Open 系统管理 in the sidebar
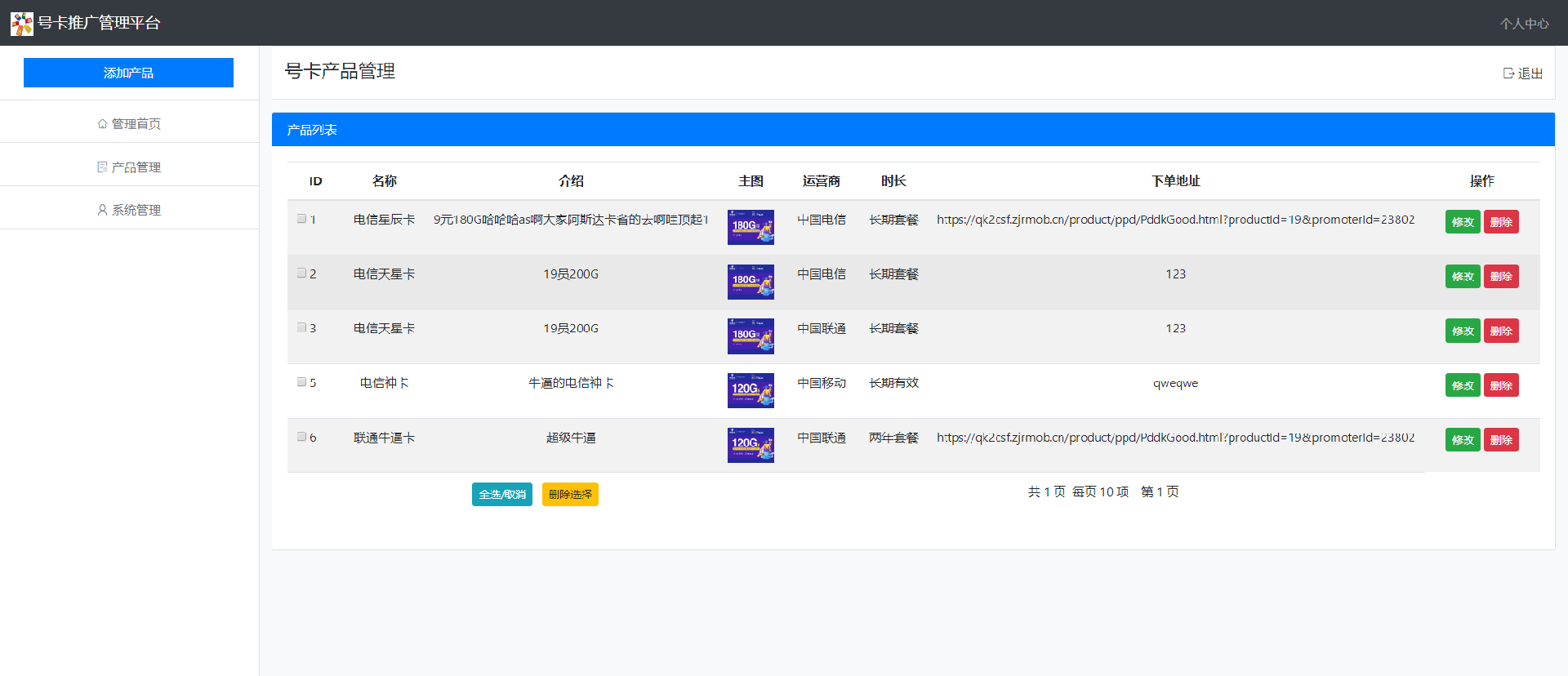The image size is (1568, 676). pyautogui.click(x=129, y=210)
